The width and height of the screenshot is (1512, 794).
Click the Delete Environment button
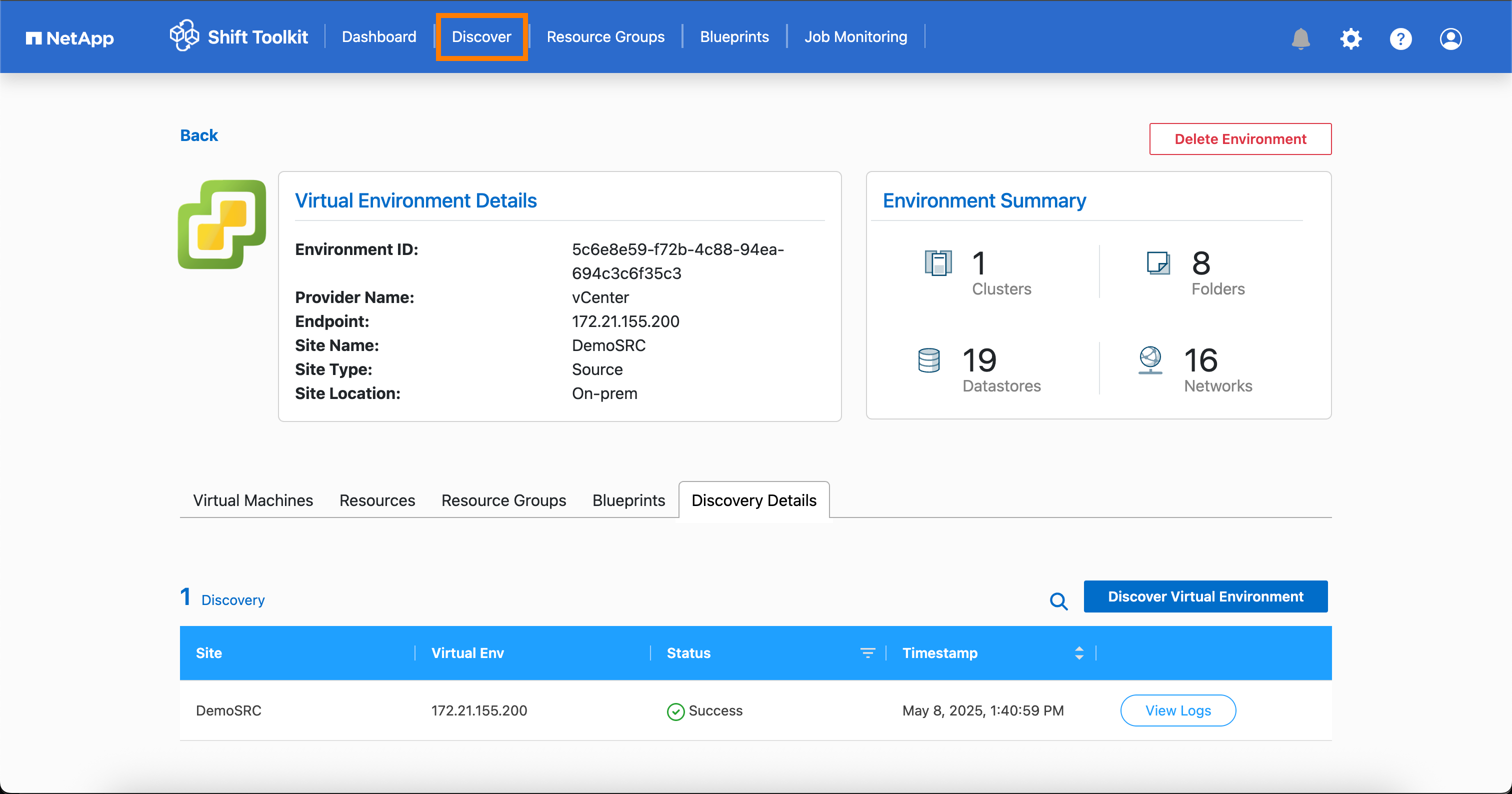pos(1240,139)
